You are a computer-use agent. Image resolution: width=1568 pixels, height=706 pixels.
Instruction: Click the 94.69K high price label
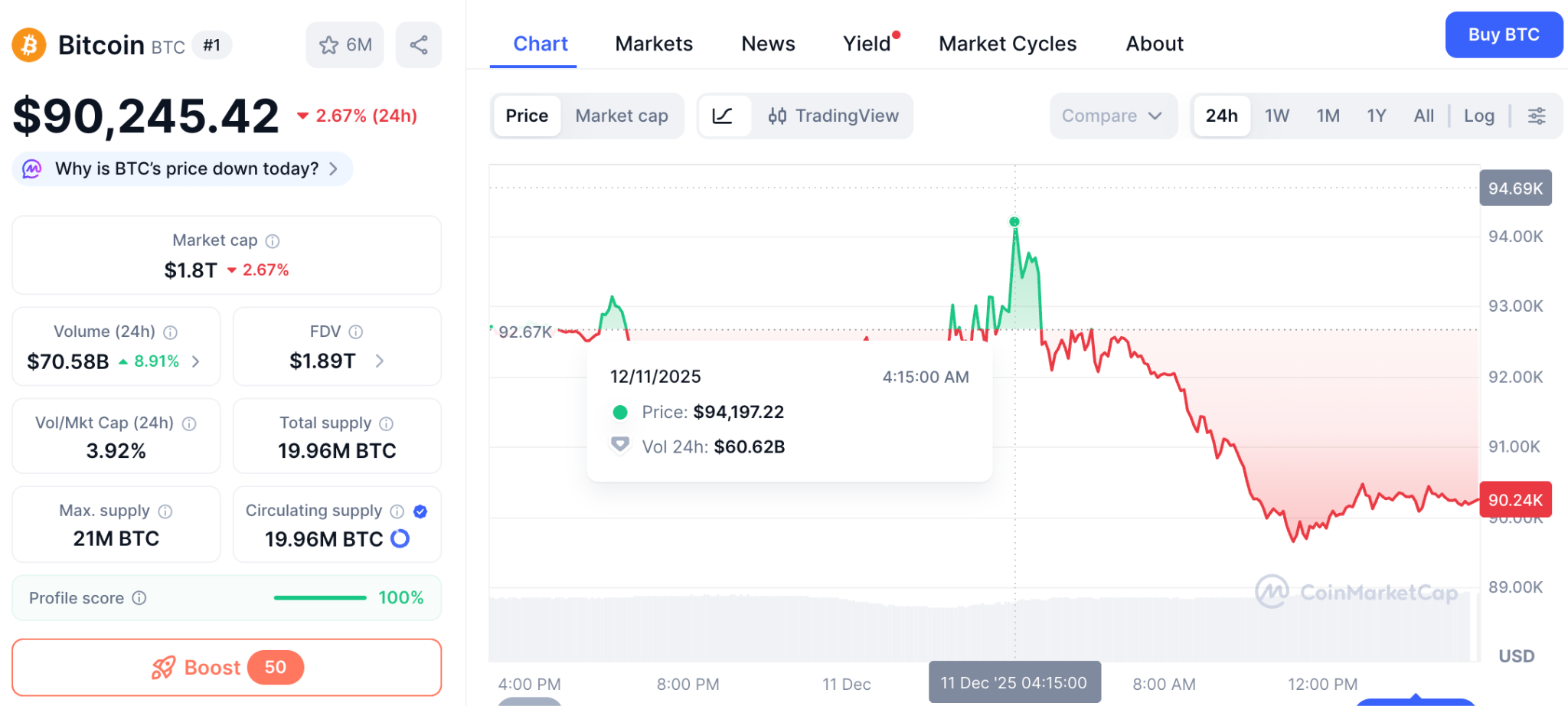click(x=1515, y=188)
